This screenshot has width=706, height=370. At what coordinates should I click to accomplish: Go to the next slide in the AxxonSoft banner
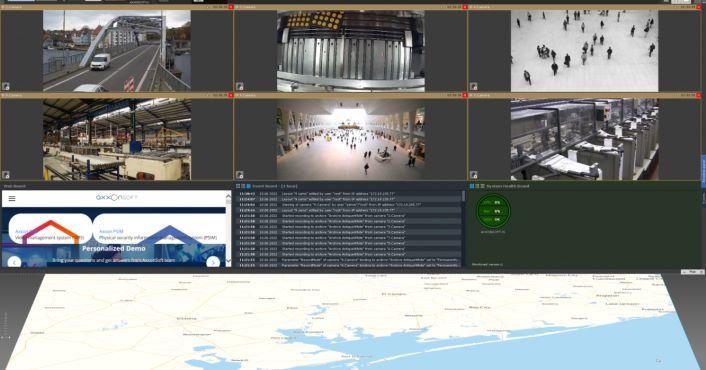(x=213, y=262)
